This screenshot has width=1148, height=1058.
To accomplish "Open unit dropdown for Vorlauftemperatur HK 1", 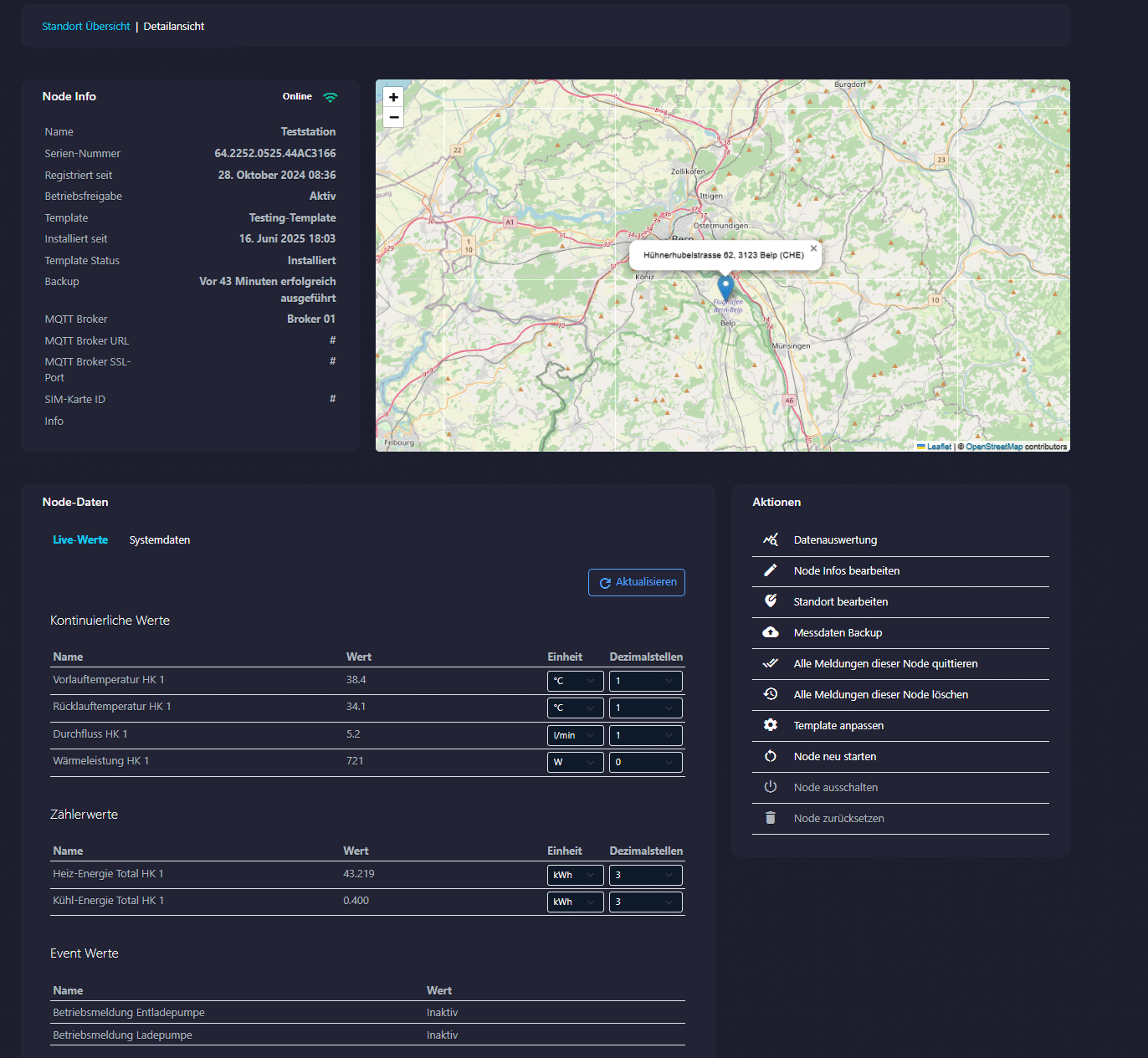I will pyautogui.click(x=575, y=681).
